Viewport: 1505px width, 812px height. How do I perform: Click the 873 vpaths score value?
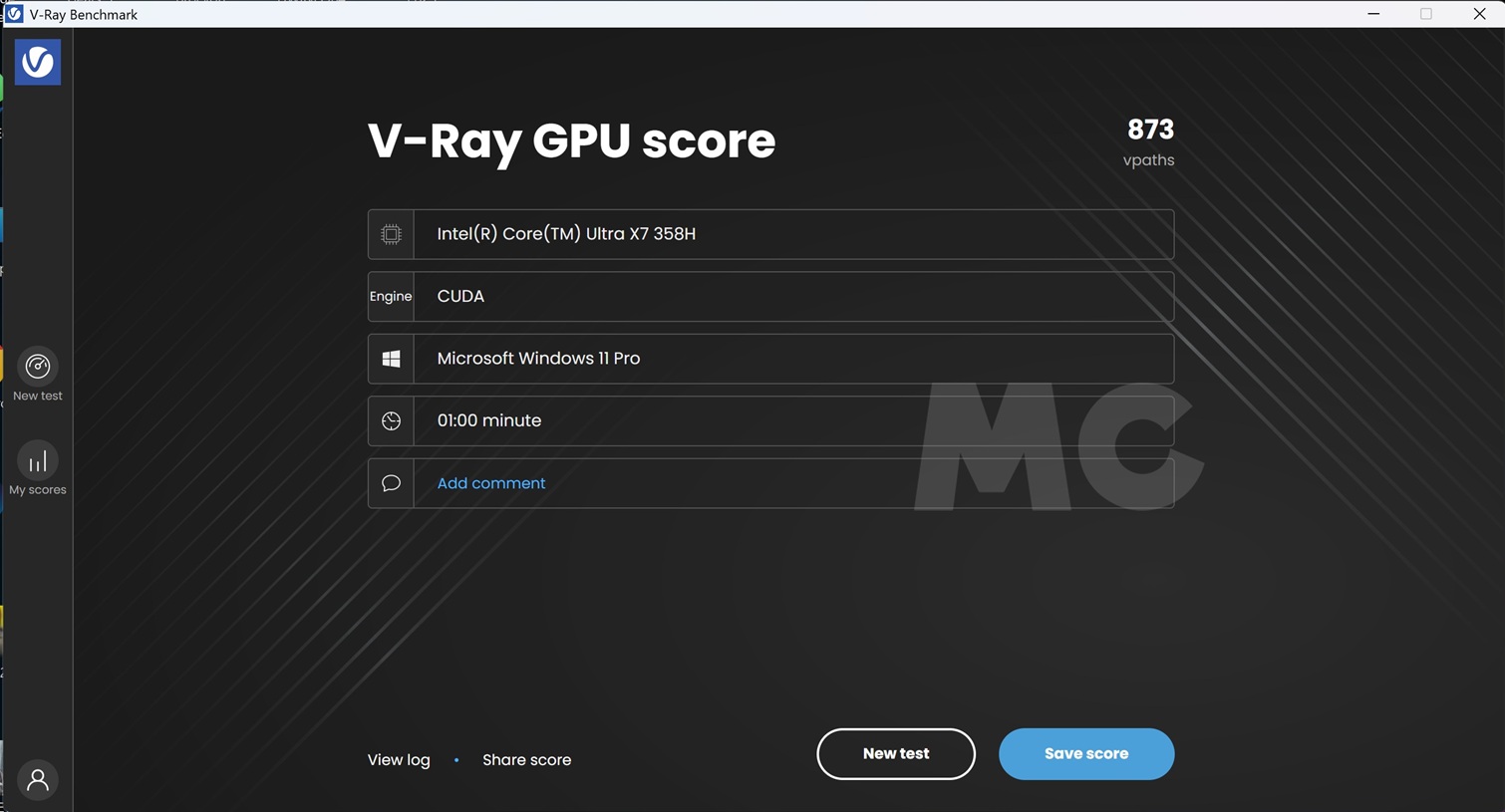(1150, 131)
